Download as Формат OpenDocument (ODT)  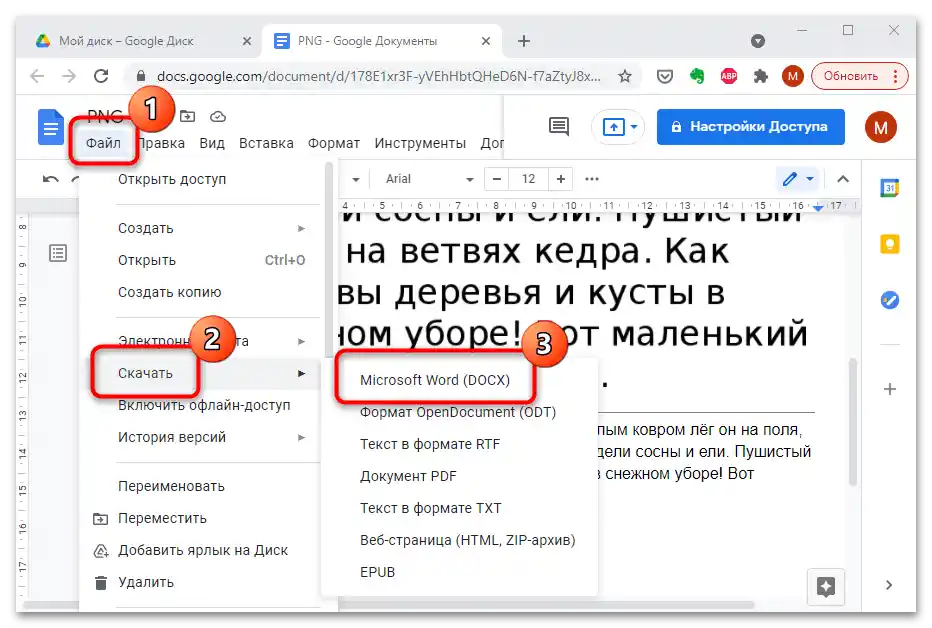point(459,412)
